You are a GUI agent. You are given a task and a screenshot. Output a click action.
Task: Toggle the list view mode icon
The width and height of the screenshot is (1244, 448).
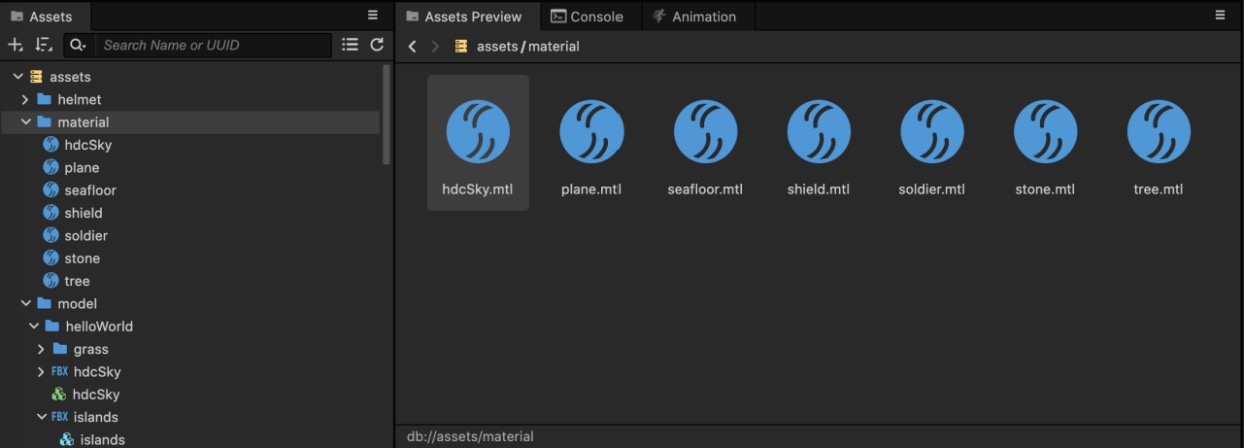350,44
